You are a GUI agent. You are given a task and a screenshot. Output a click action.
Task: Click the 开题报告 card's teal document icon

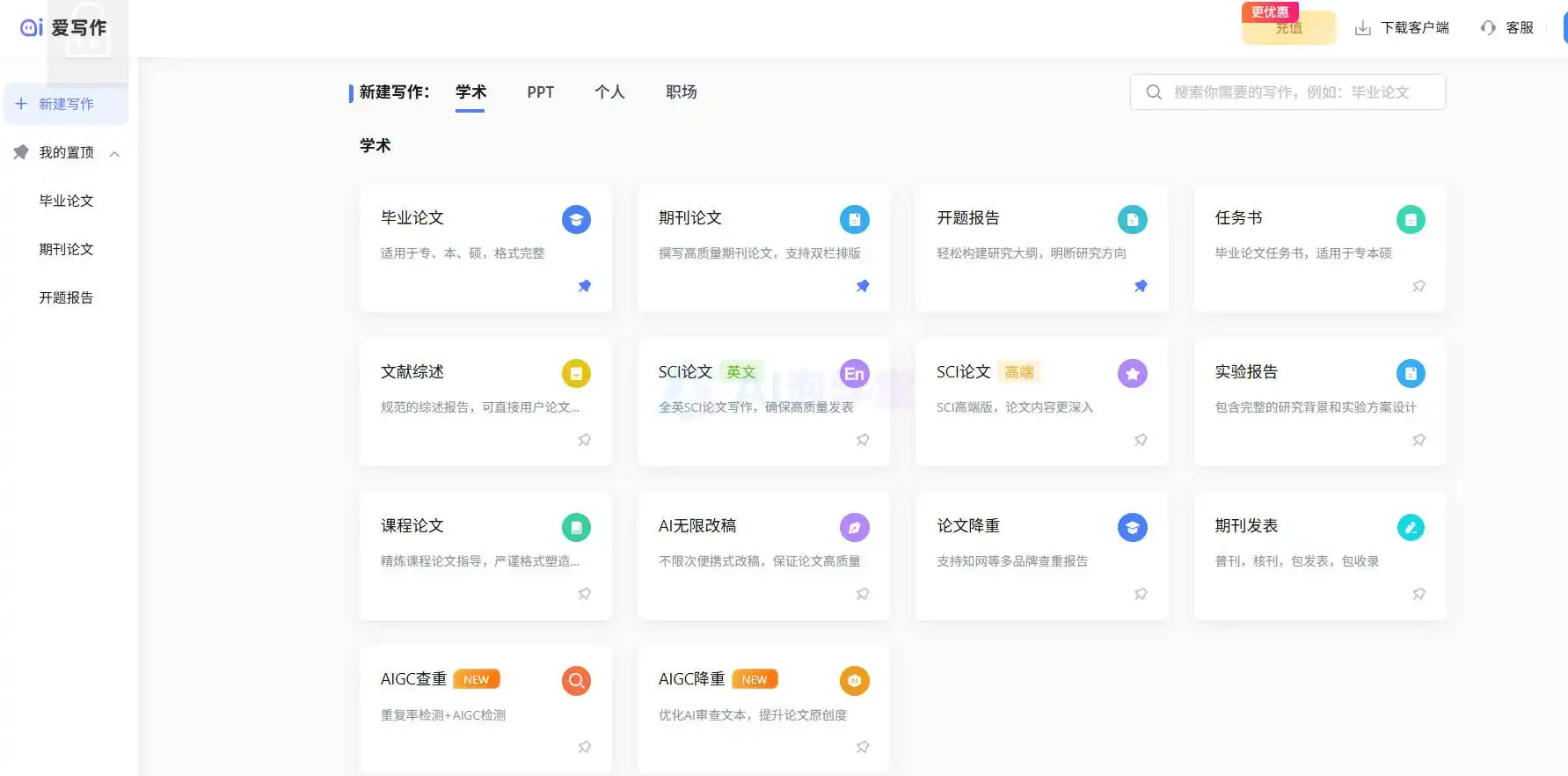1132,219
